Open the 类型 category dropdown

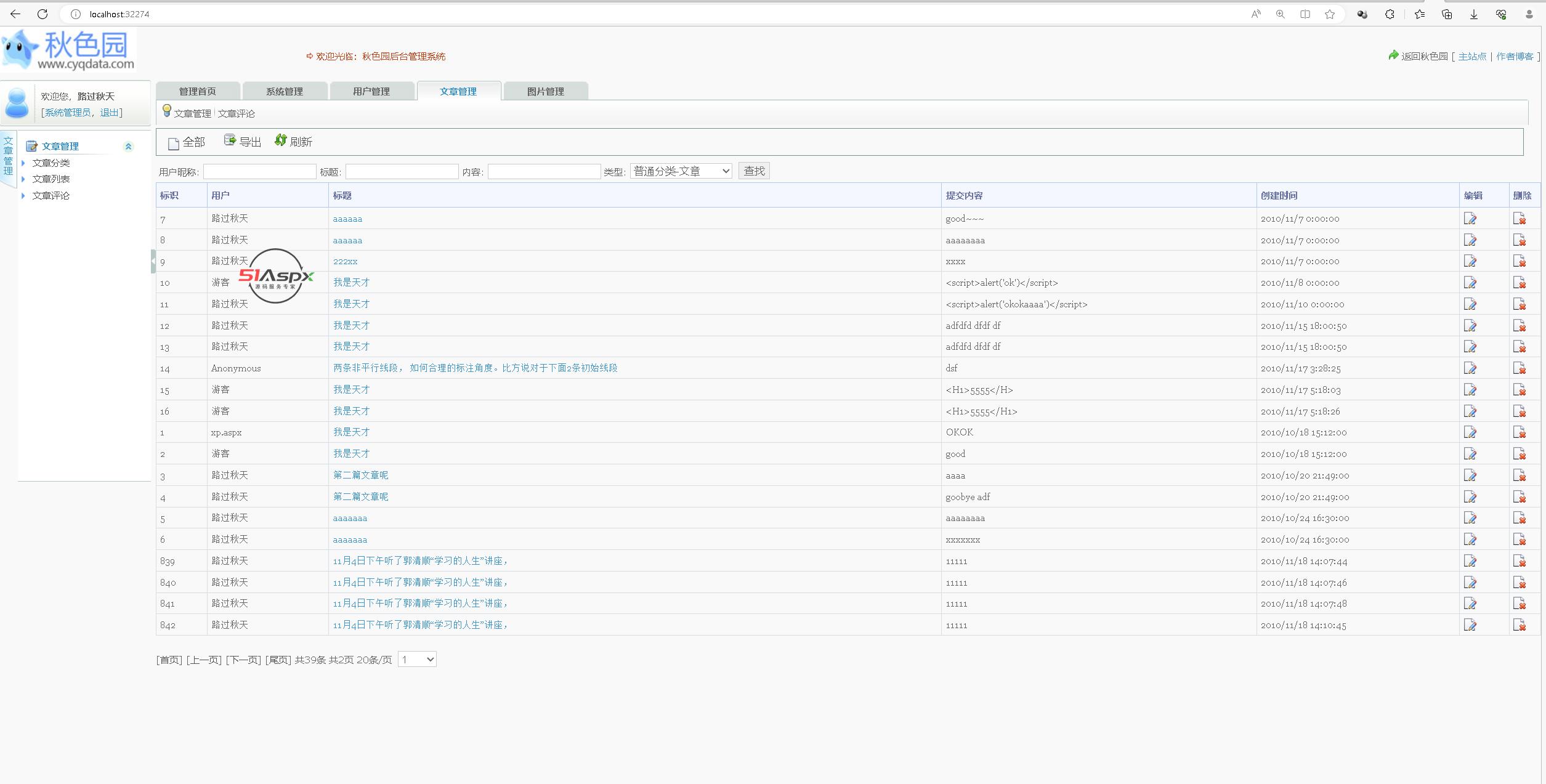[x=681, y=171]
